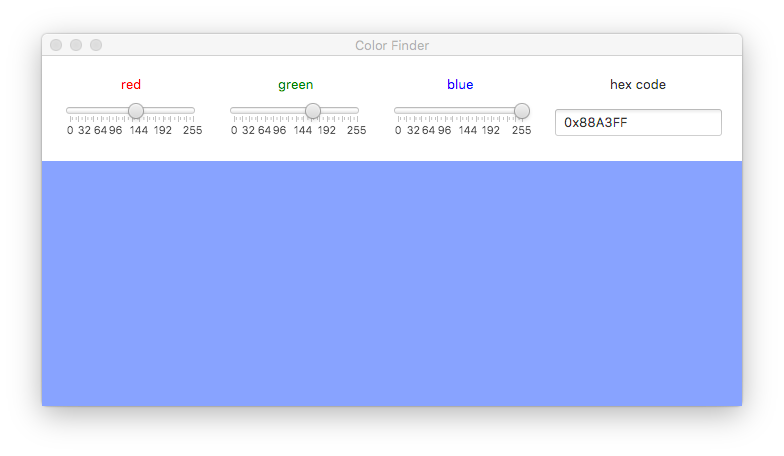The width and height of the screenshot is (784, 456).
Task: Click the blue slider thumb
Action: [522, 110]
